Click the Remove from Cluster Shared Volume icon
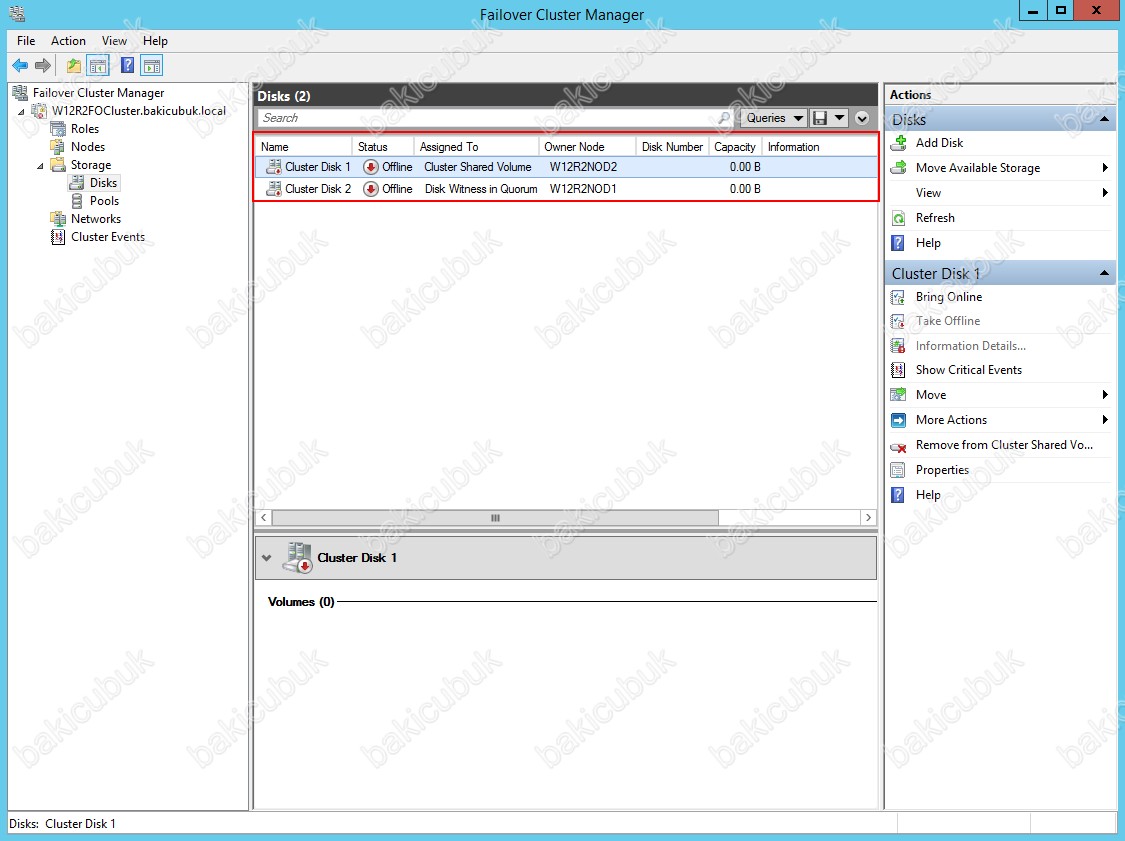This screenshot has width=1125, height=841. 898,446
